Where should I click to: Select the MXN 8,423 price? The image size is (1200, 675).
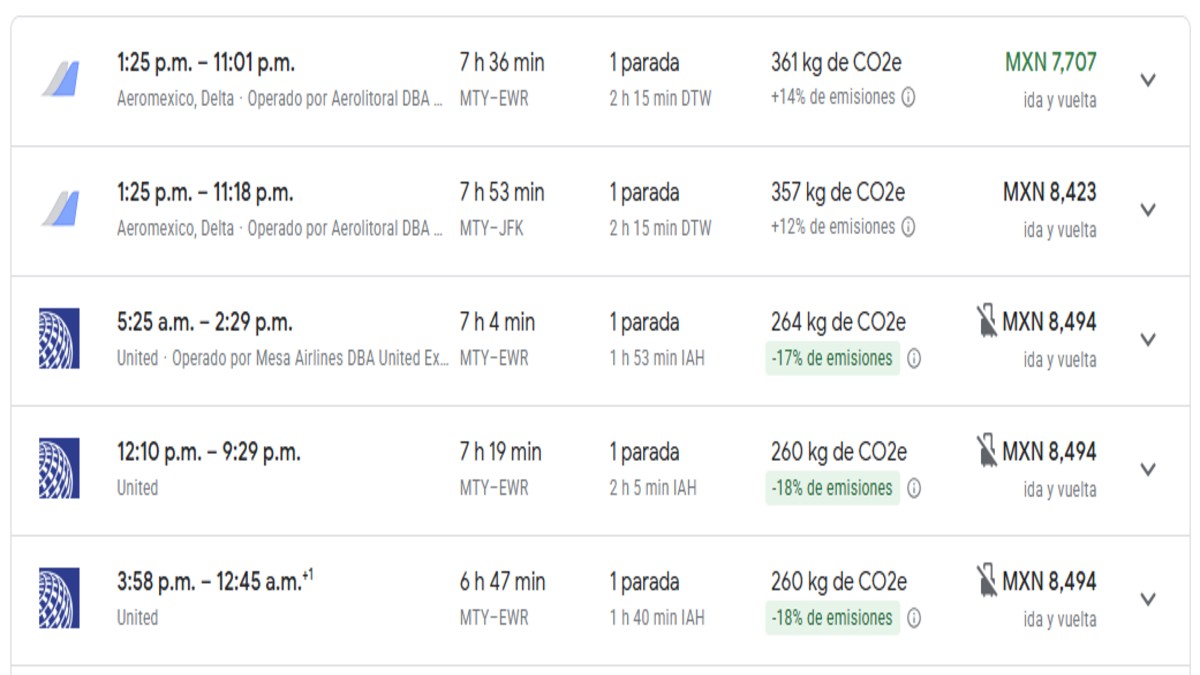tap(1049, 192)
